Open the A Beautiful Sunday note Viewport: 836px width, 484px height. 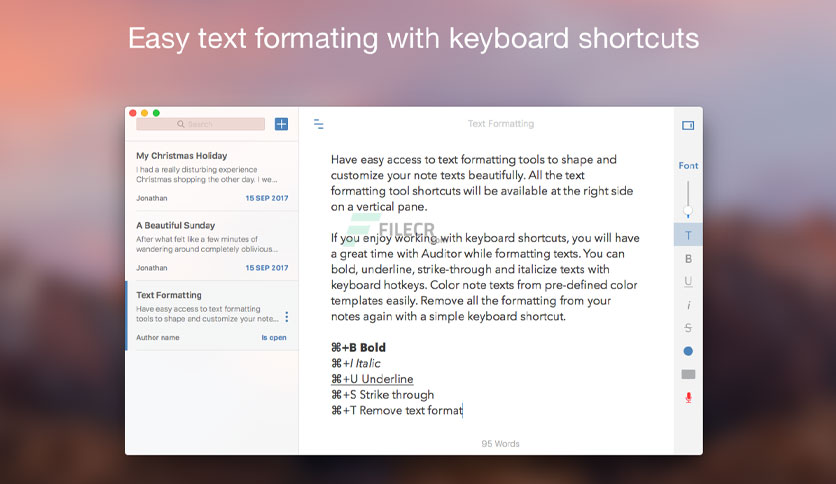click(212, 246)
